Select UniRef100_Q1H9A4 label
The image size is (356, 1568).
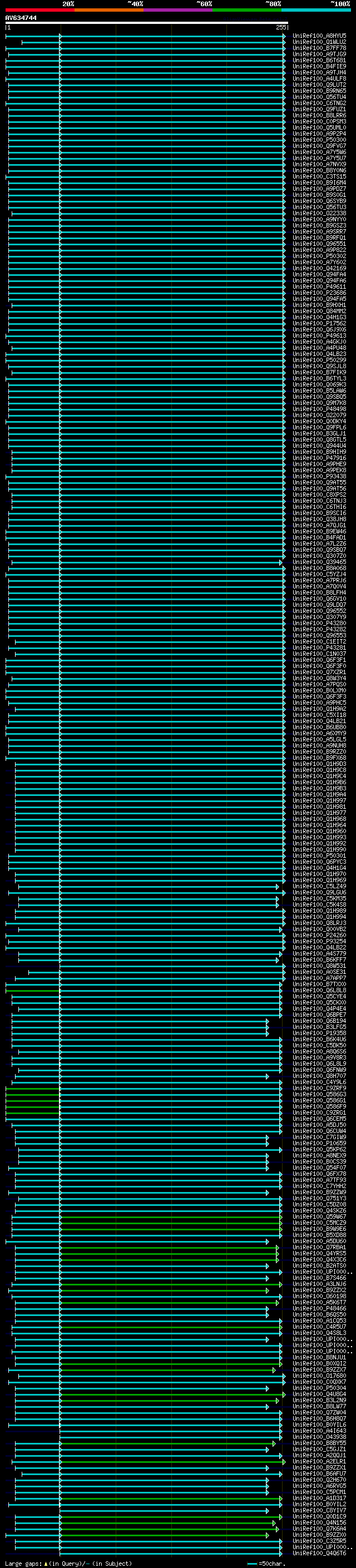(319, 794)
